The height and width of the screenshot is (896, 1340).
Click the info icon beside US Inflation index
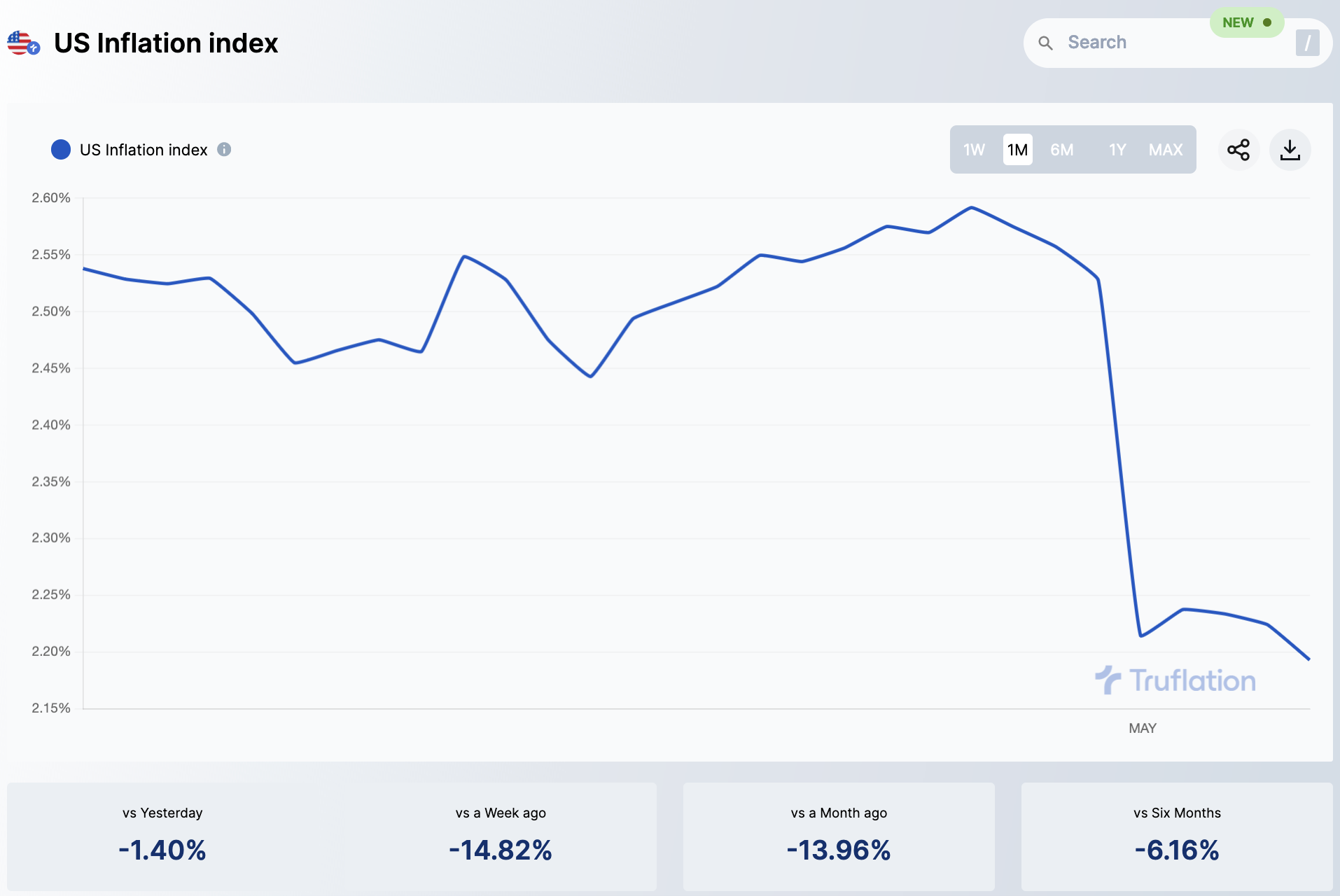tap(224, 149)
